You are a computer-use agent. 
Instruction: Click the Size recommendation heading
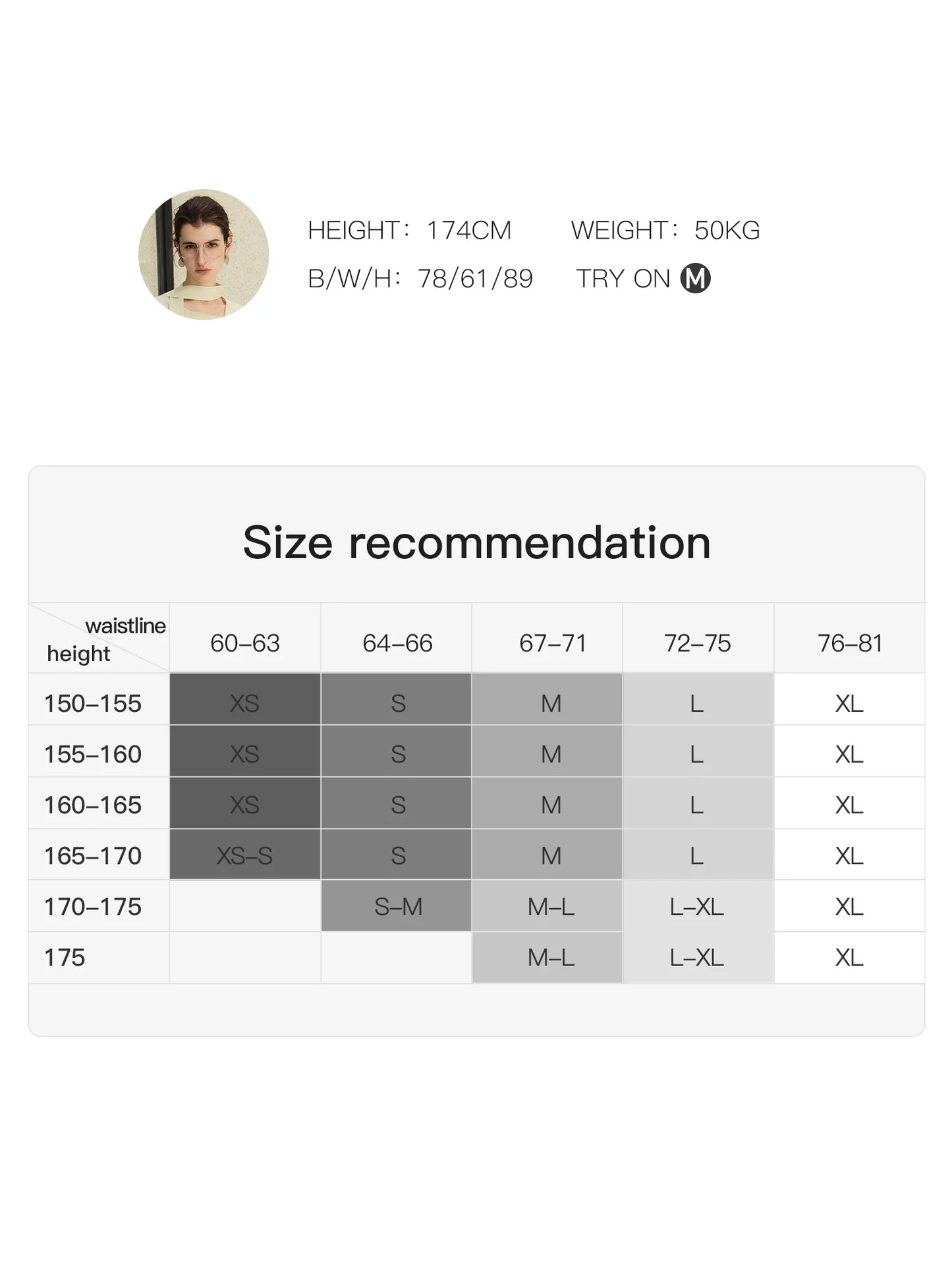coord(476,542)
